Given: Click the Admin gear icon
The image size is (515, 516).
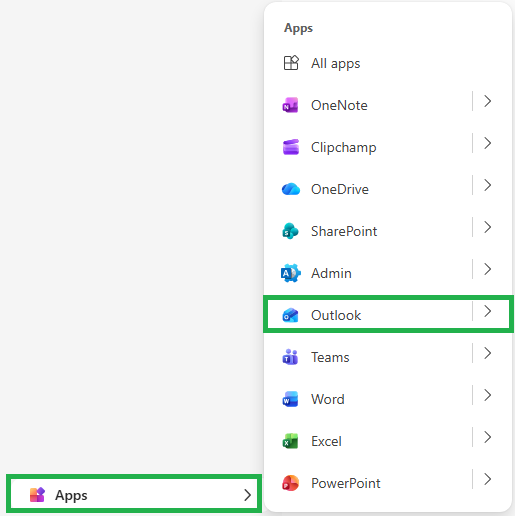Looking at the screenshot, I should click(291, 273).
